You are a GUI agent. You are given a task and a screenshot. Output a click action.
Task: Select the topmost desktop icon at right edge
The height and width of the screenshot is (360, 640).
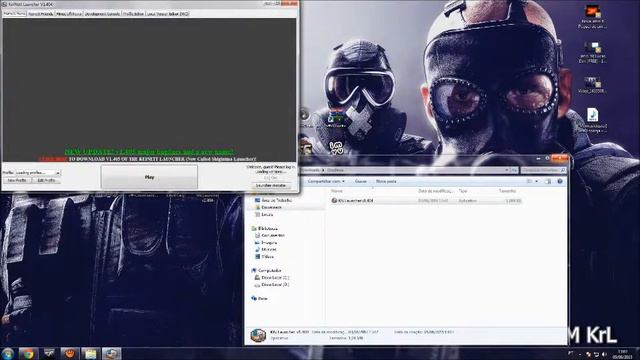[592, 18]
